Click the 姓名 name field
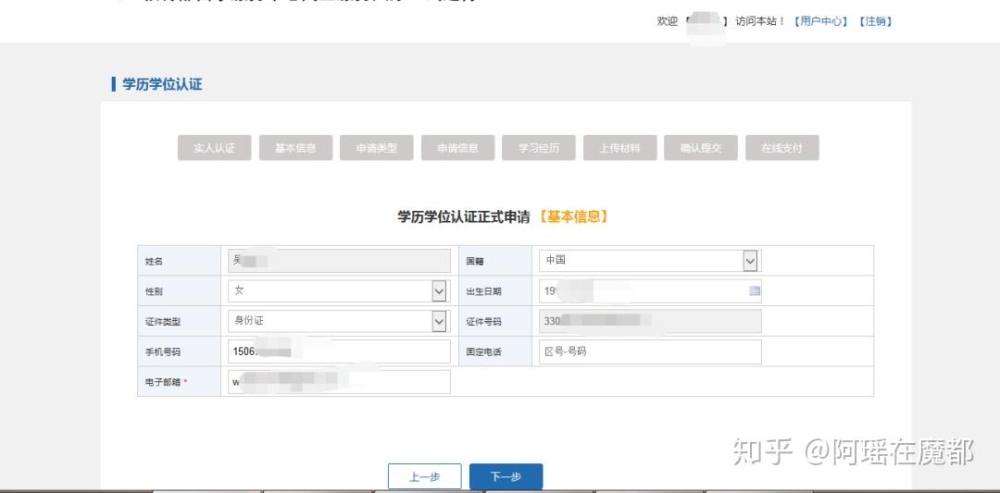The height and width of the screenshot is (493, 1000). [339, 261]
